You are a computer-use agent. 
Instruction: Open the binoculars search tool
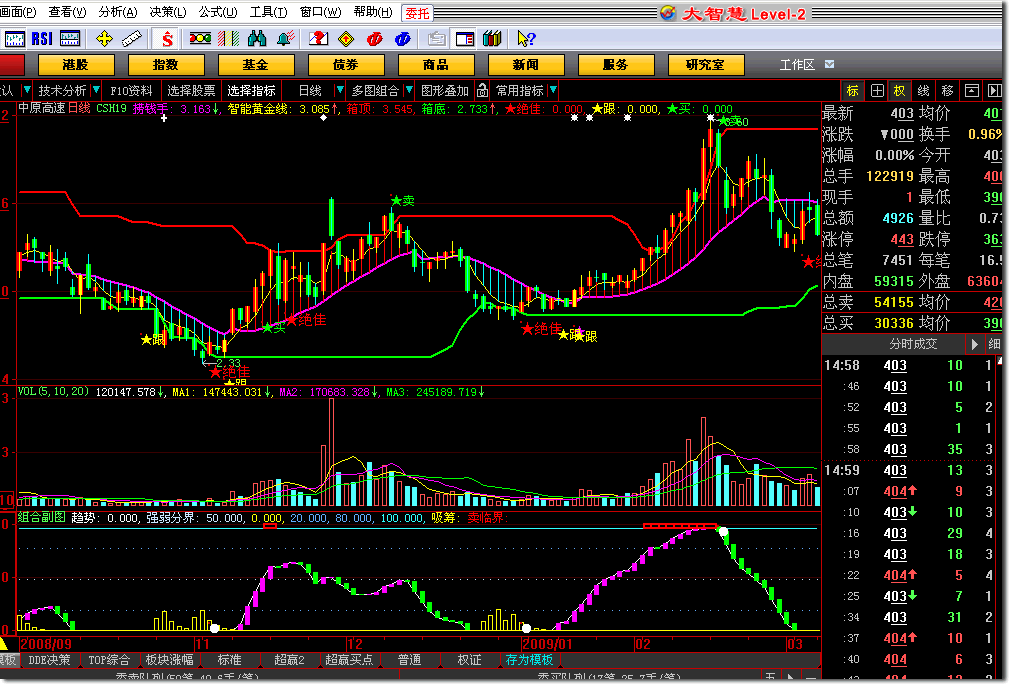[x=257, y=39]
